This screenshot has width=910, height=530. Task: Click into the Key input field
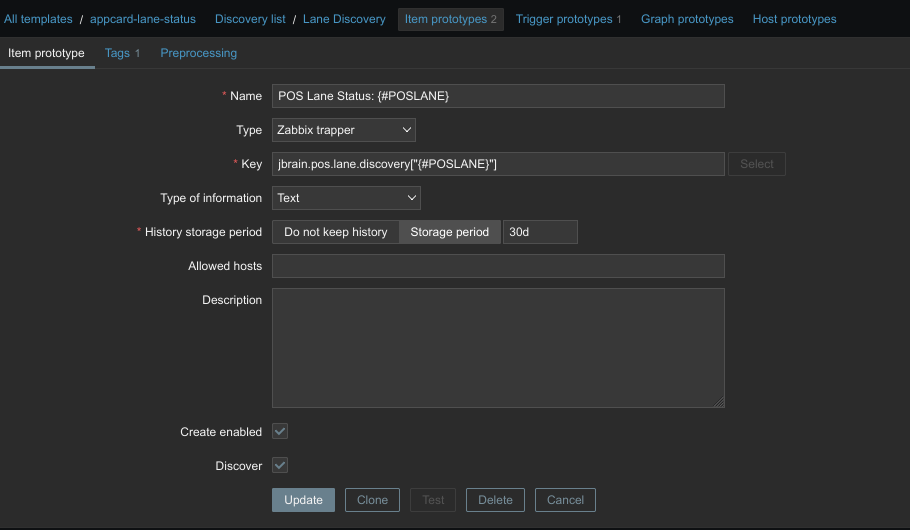498,164
